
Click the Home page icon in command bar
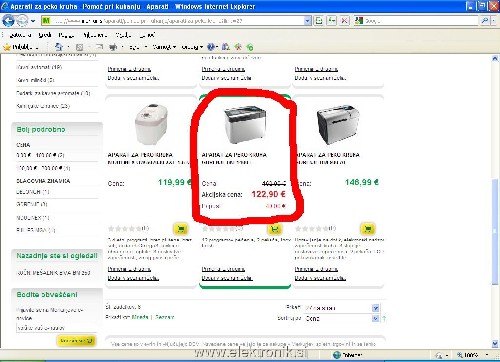(59, 47)
